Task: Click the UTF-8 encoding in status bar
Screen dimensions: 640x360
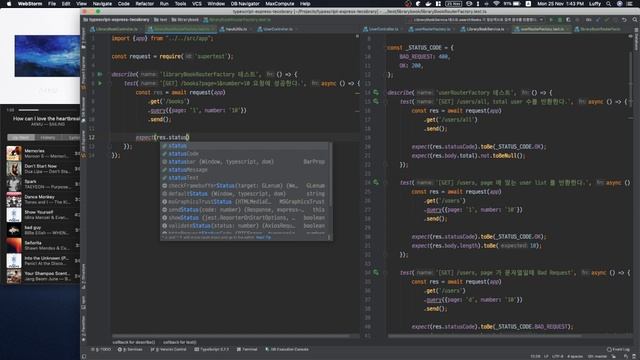Action: [x=558, y=356]
